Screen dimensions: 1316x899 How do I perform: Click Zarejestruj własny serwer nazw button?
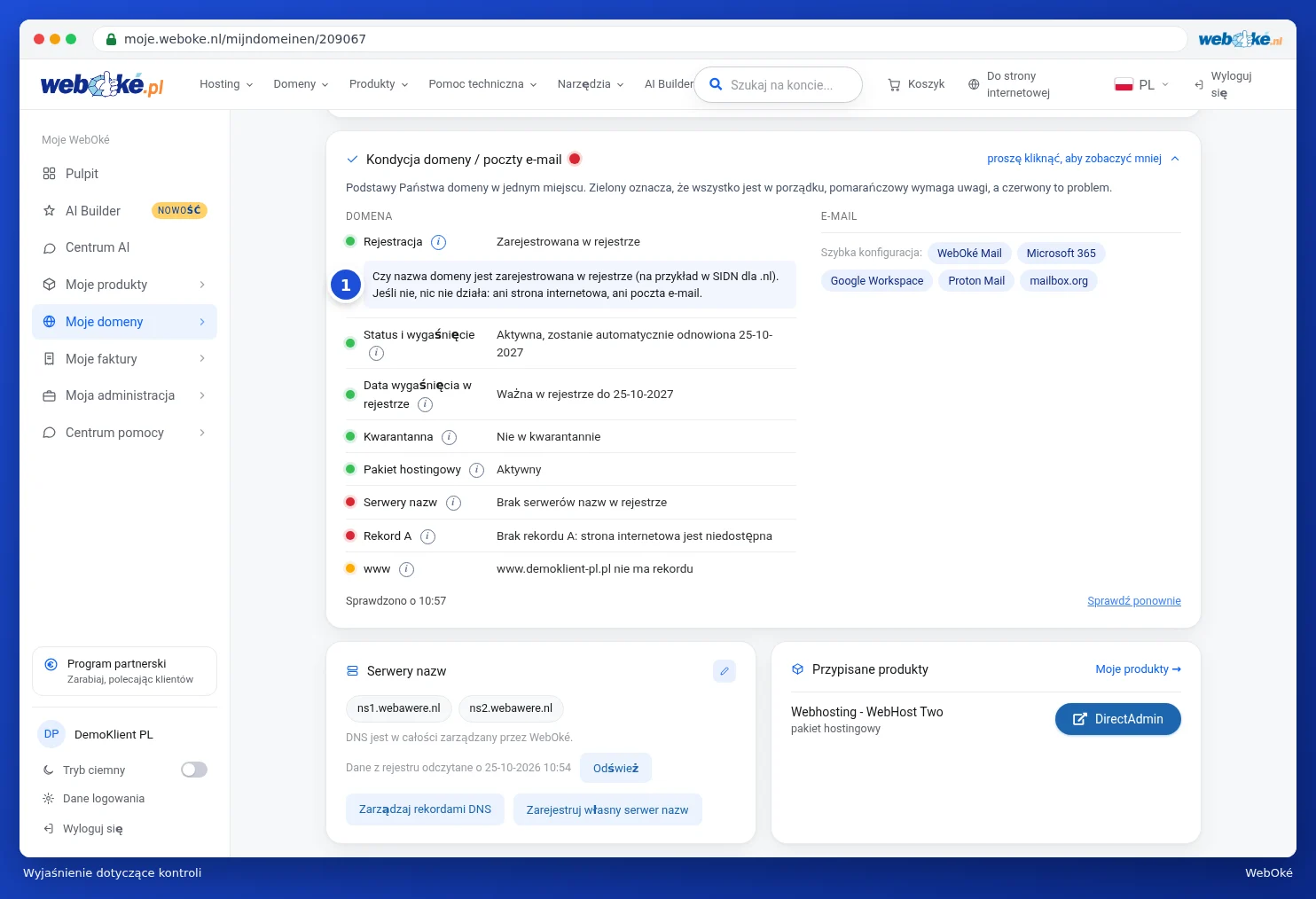coord(607,809)
